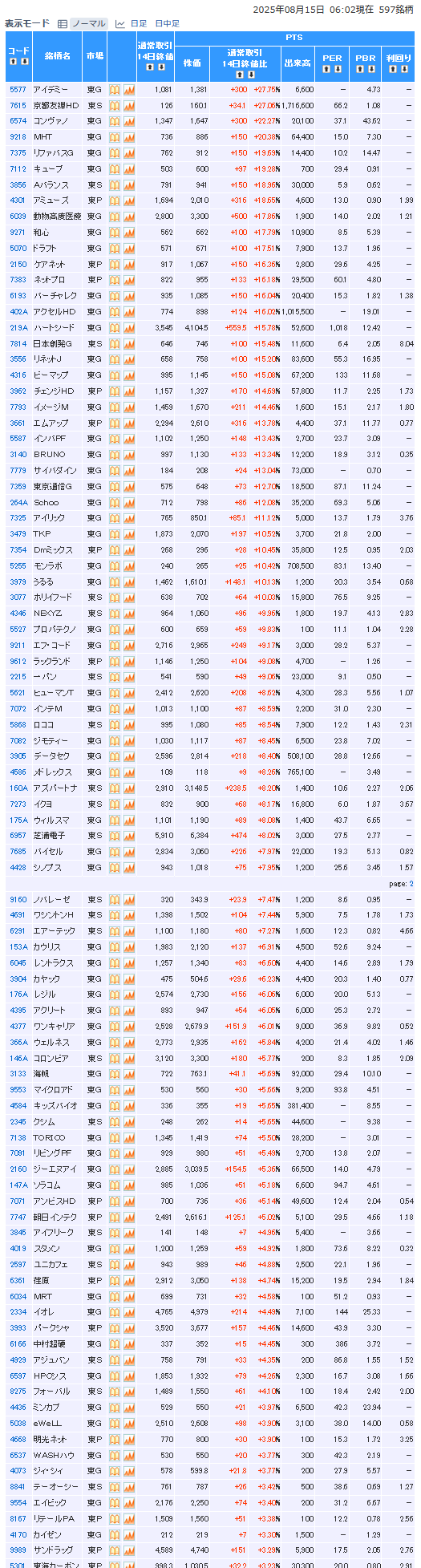Viewport: 421px width, 1568px height.
Task: Open the book icon for アイデミー
Action: point(115,90)
